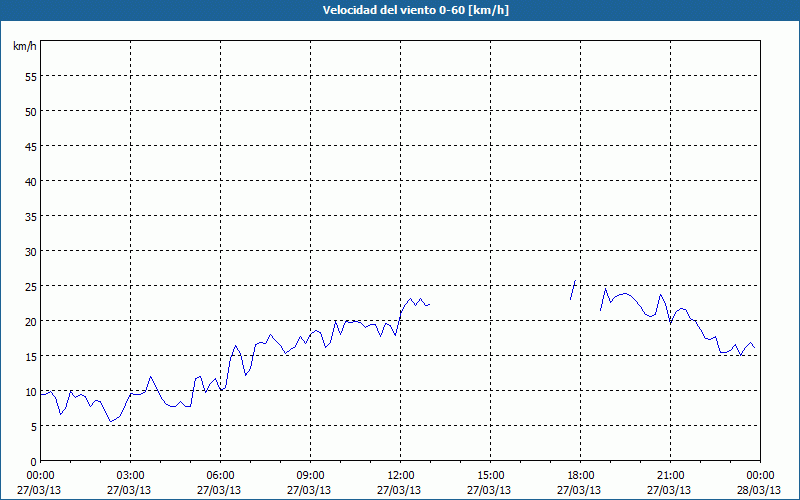This screenshot has height=500, width=800.
Task: Click the 27/03/13 date beneath the first 00:00
Action: (39, 490)
